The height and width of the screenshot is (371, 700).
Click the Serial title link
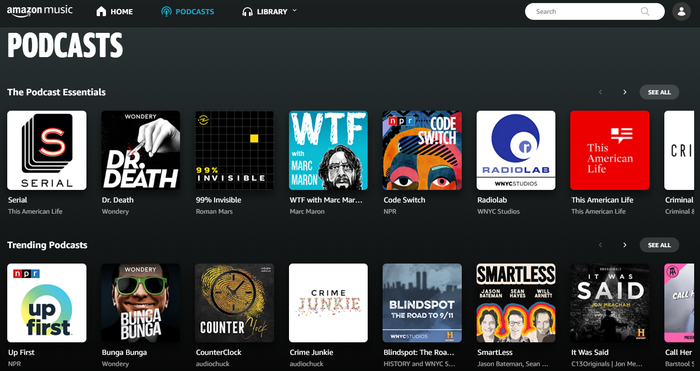coord(17,200)
